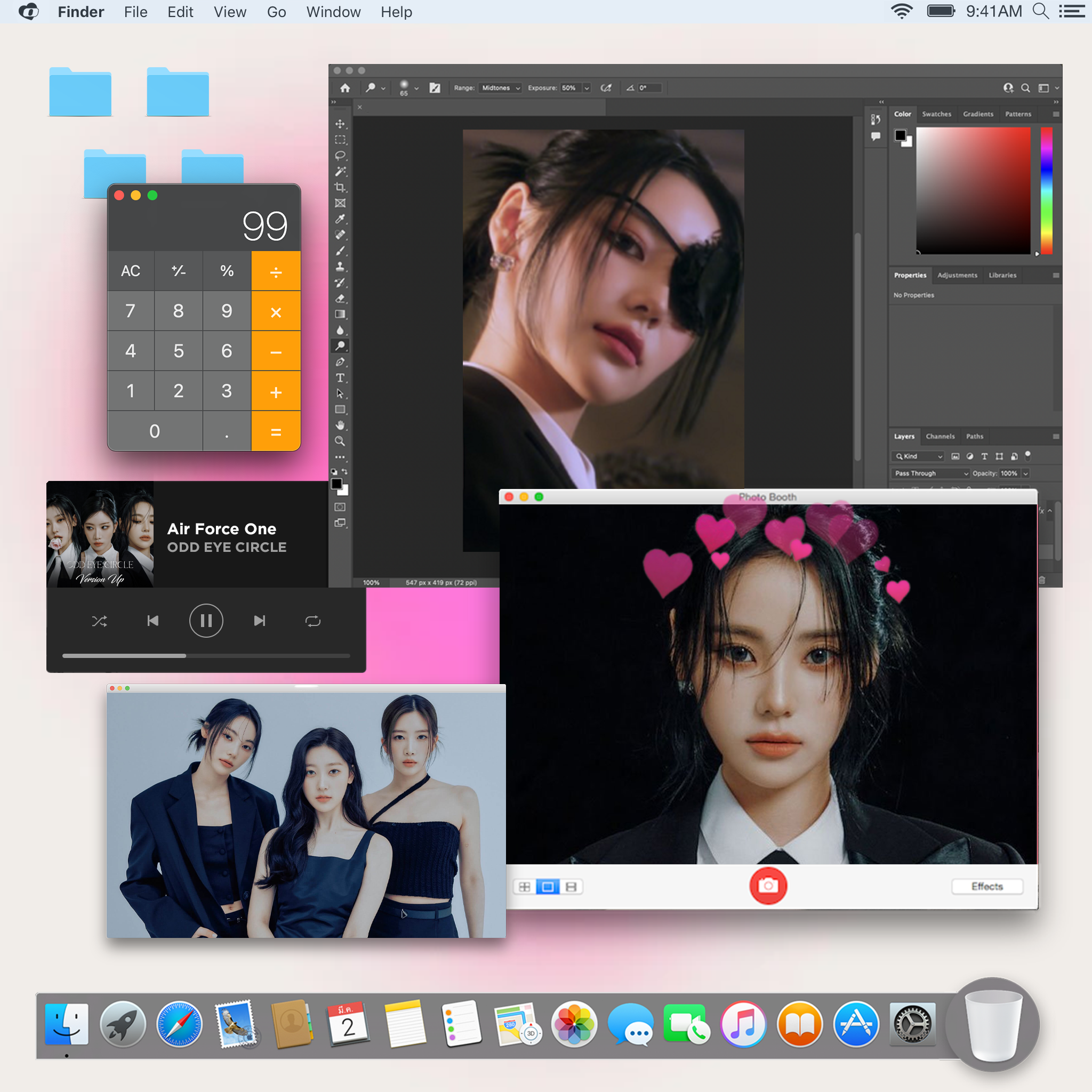Click the rainbow hue slider strip
The width and height of the screenshot is (1092, 1092).
click(x=1046, y=190)
